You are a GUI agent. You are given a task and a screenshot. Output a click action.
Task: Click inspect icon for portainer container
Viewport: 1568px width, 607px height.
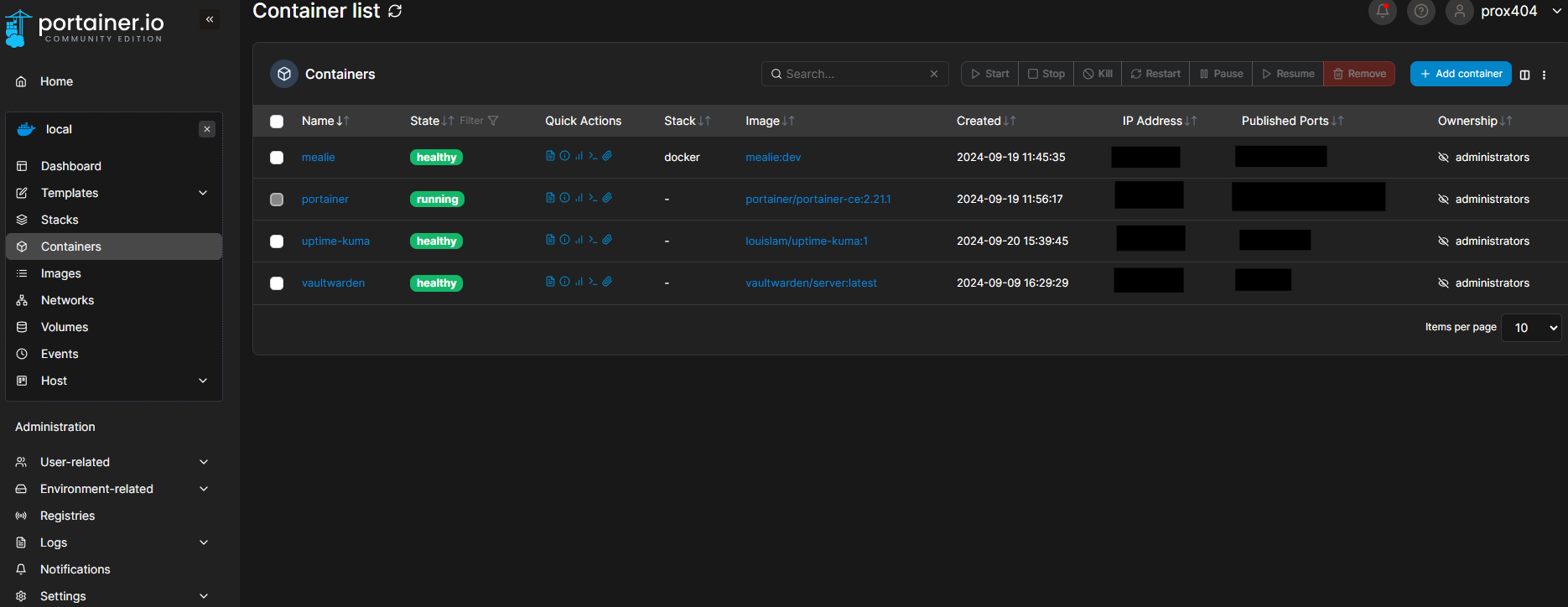[564, 198]
